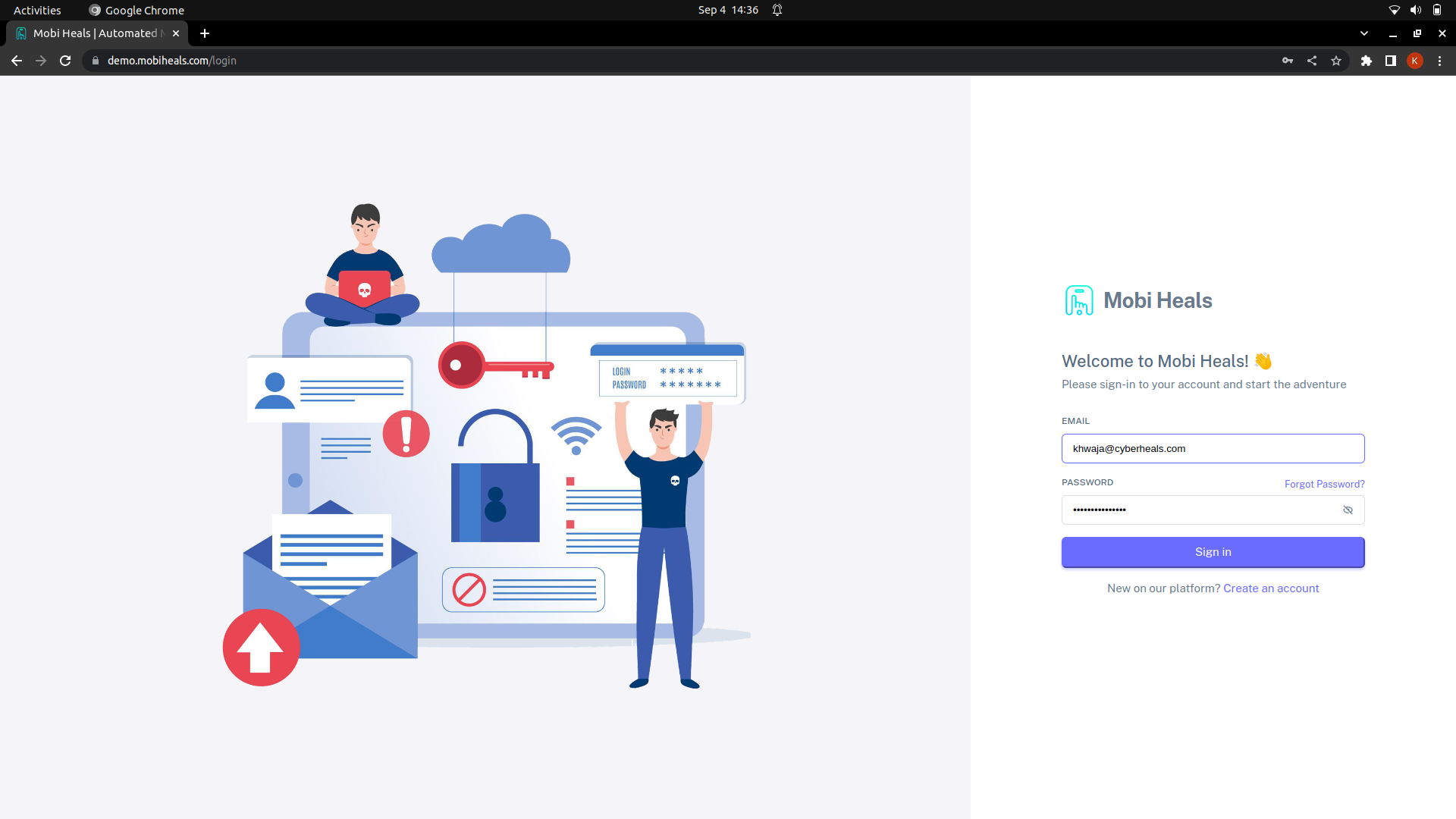Image resolution: width=1456 pixels, height=819 pixels.
Task: Click the notification bell icon
Action: pyautogui.click(x=777, y=10)
